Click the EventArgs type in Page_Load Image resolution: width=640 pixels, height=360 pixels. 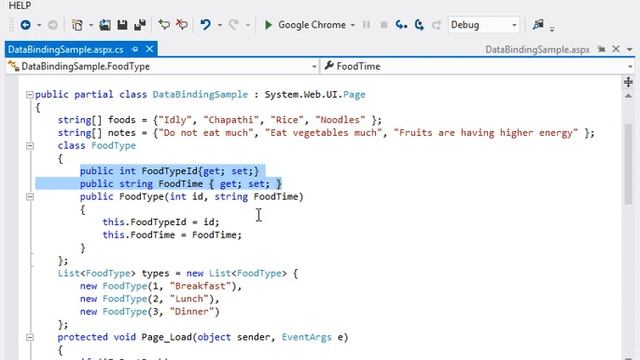307,337
